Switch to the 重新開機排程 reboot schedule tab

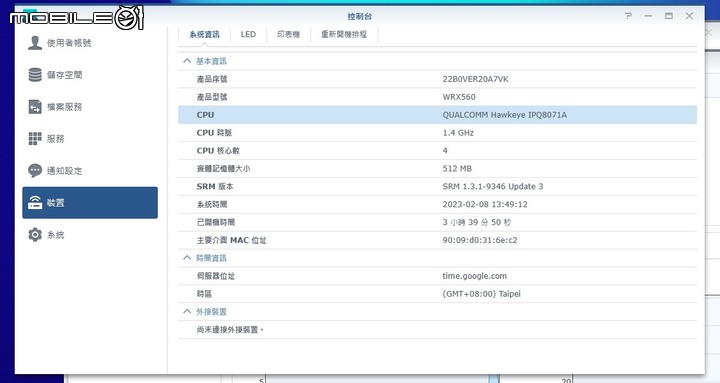point(344,34)
